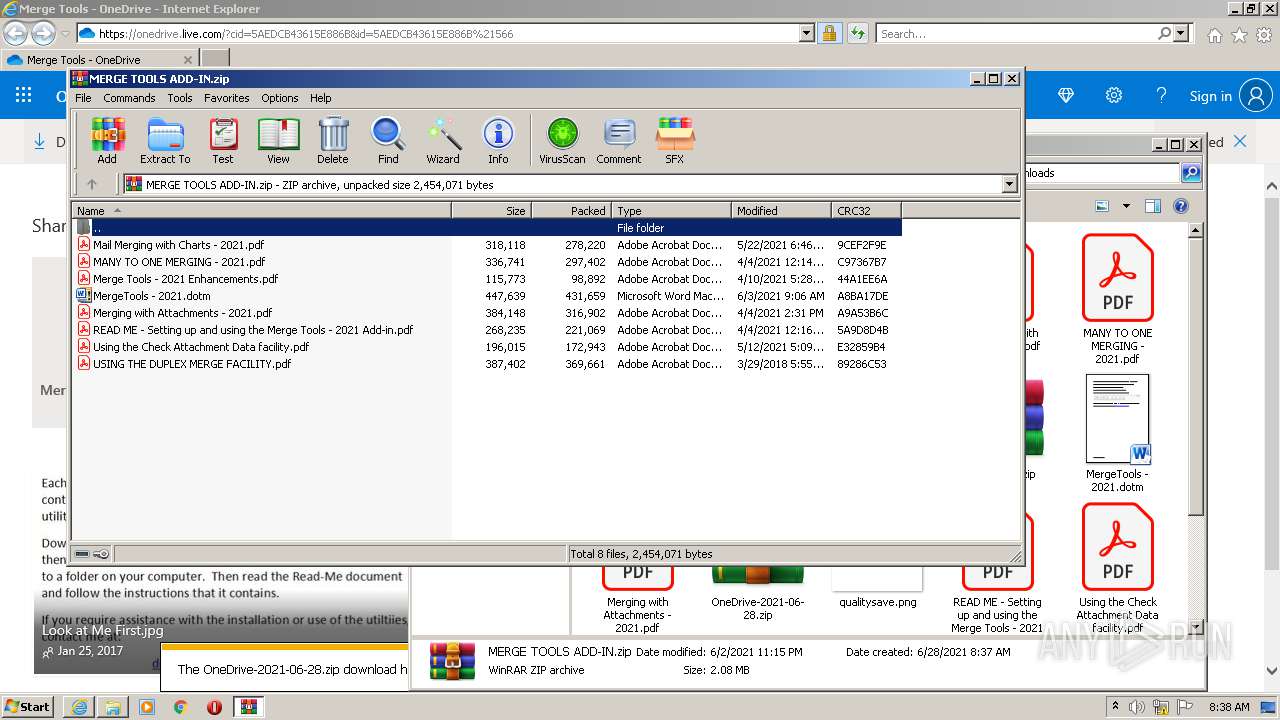Open OneDrive Settings gear
Image resolution: width=1280 pixels, height=720 pixels.
[1113, 96]
